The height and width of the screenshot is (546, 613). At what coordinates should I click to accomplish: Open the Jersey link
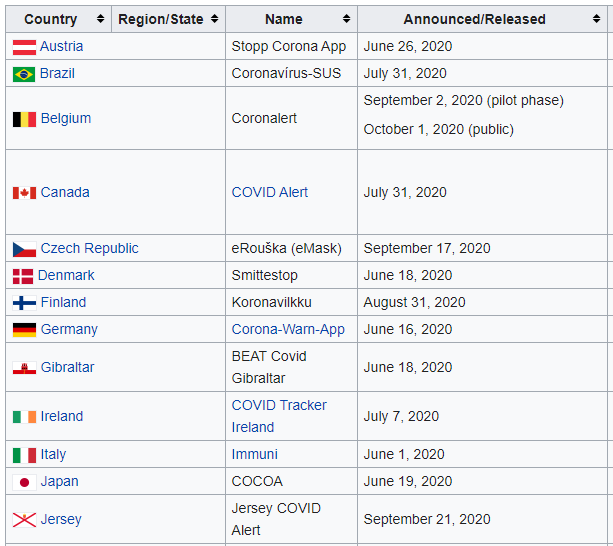click(61, 519)
